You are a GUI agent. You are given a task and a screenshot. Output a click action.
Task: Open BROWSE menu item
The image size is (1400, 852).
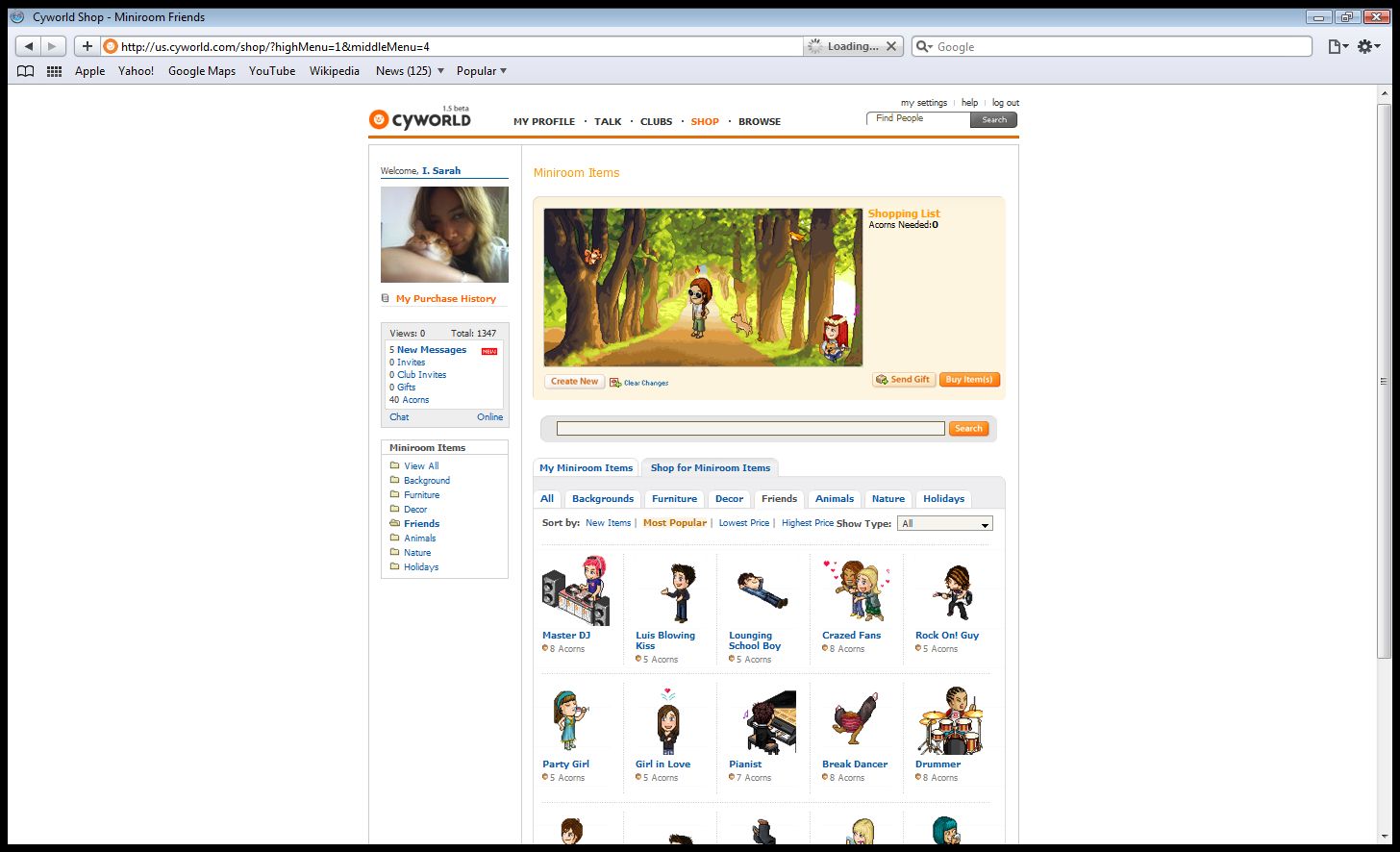pyautogui.click(x=760, y=122)
